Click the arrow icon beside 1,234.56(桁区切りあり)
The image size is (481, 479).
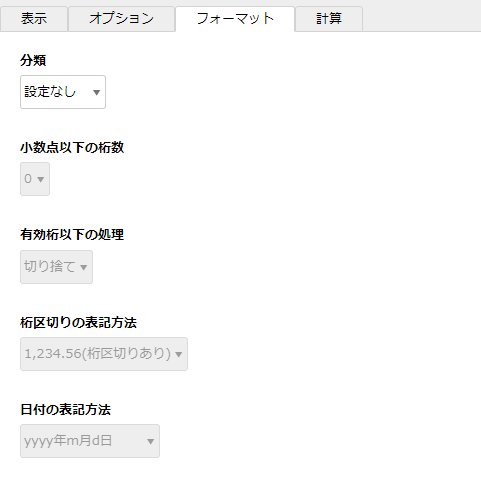coord(179,354)
